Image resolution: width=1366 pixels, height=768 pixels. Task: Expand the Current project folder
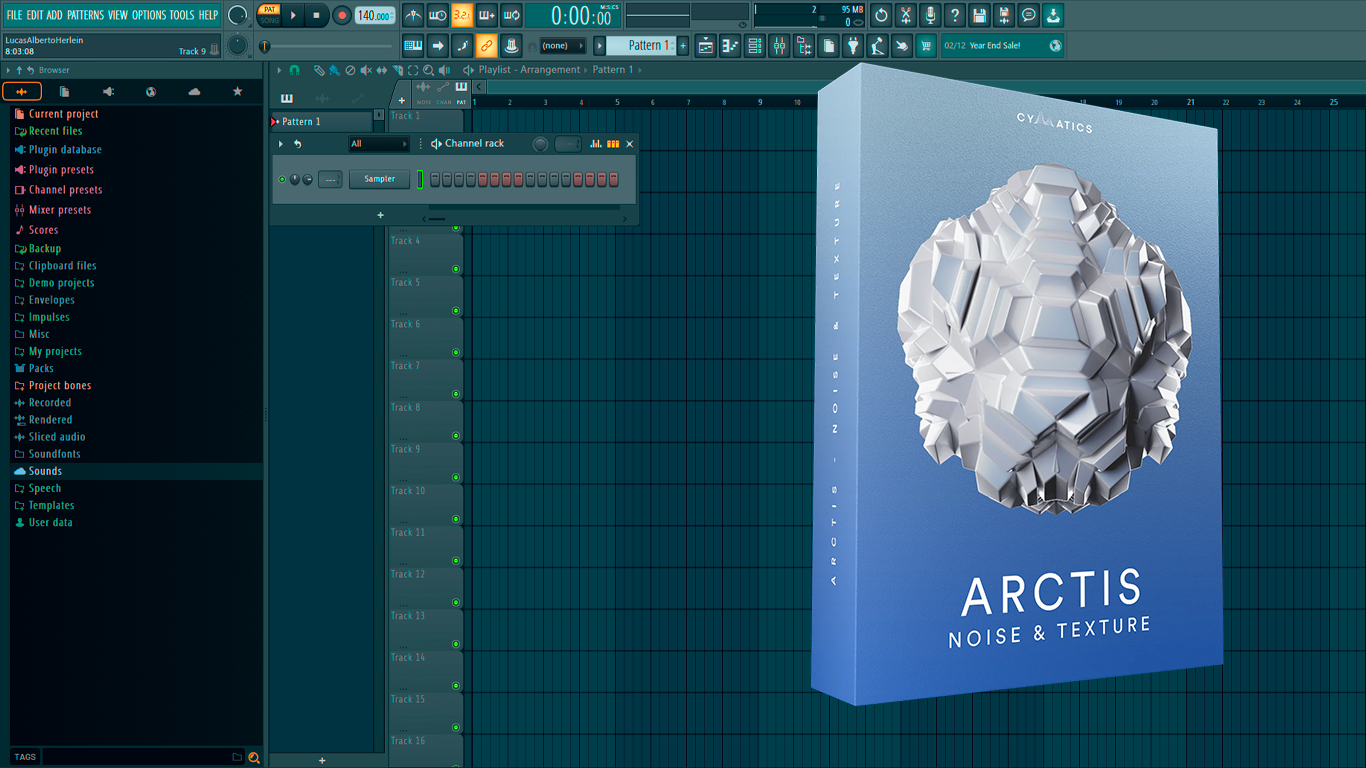pos(63,114)
